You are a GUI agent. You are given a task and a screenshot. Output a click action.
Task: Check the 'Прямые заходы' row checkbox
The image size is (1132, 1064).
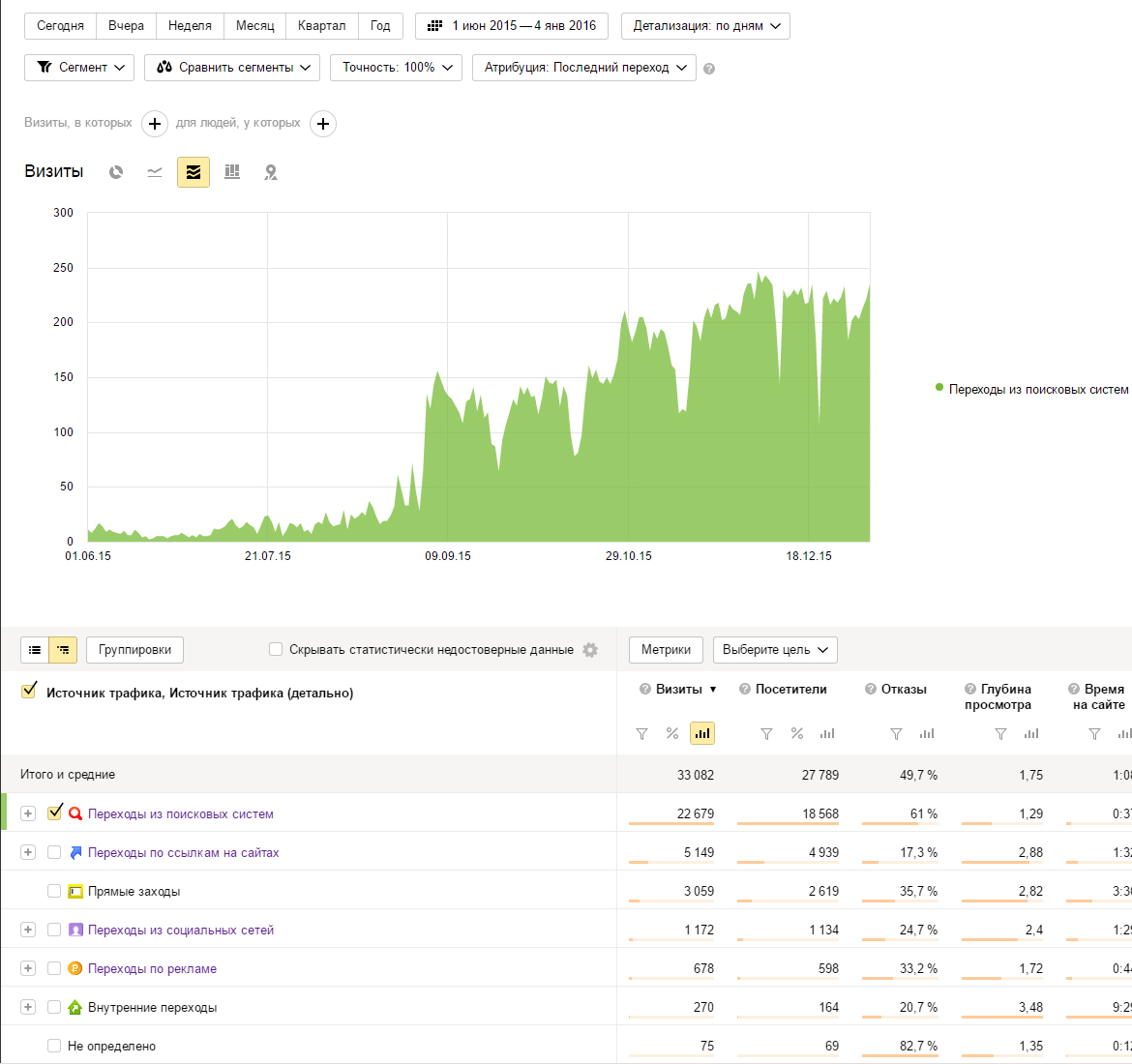click(54, 891)
